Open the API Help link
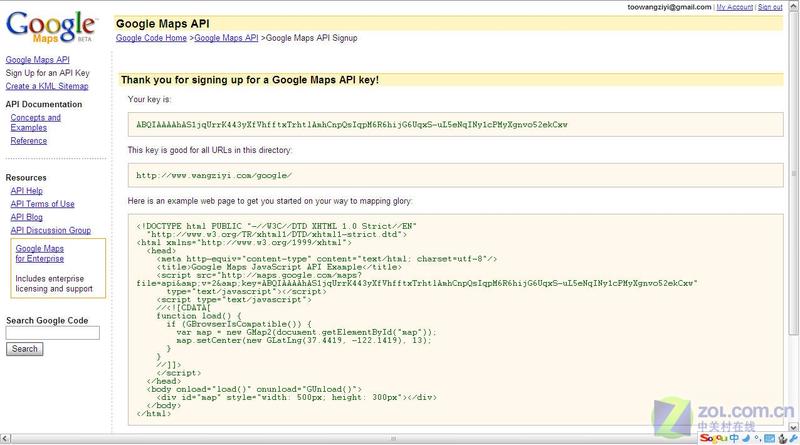The height and width of the screenshot is (445, 800). click(x=27, y=191)
